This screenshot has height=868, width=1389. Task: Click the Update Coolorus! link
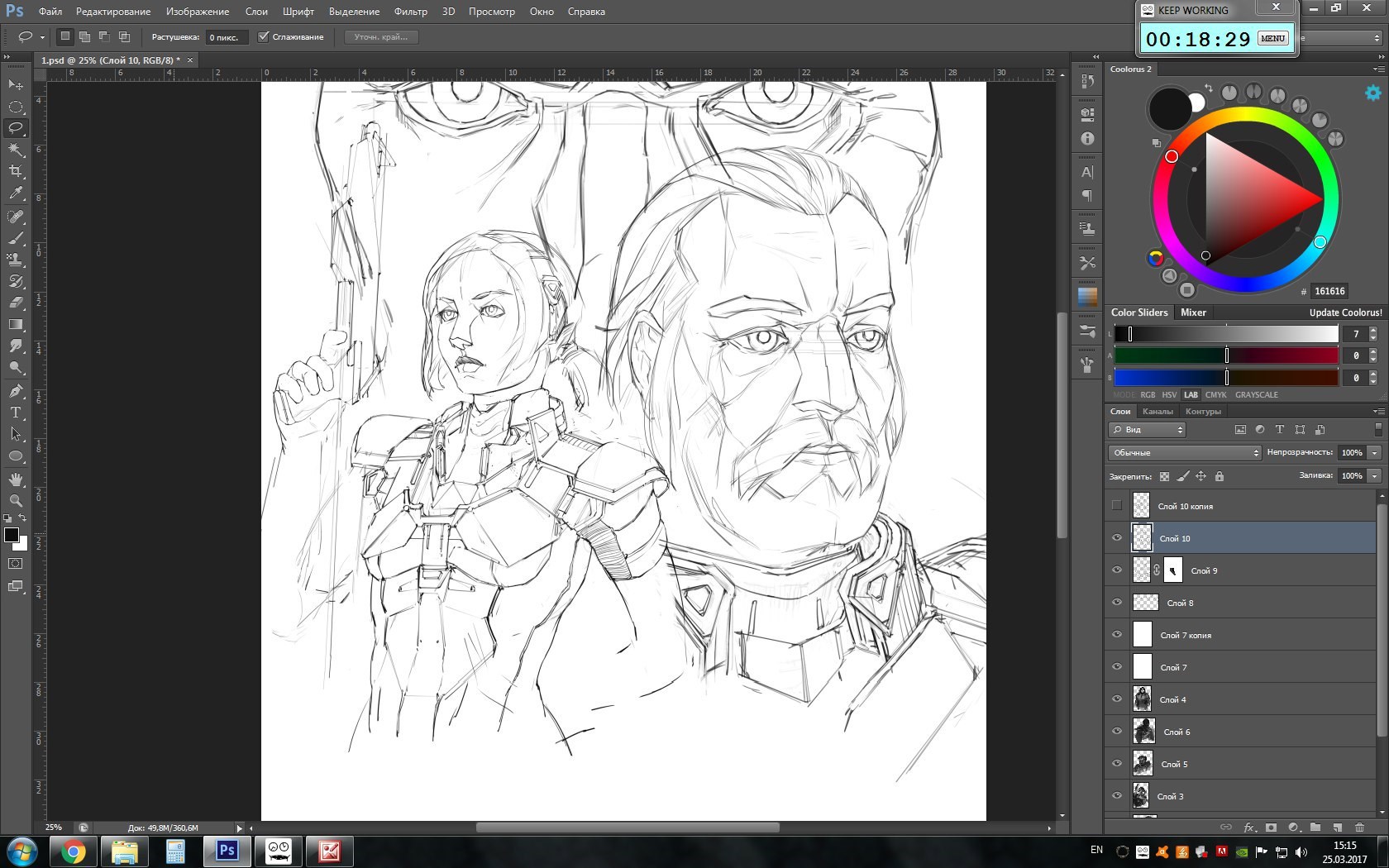coord(1345,312)
